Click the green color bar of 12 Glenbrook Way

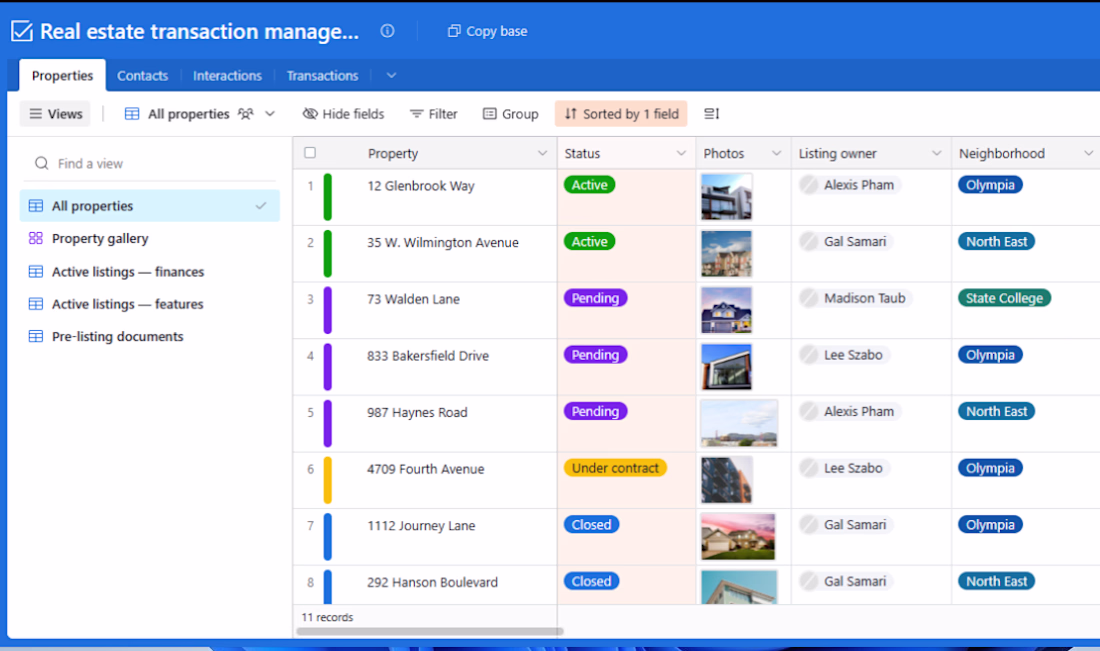click(x=328, y=197)
